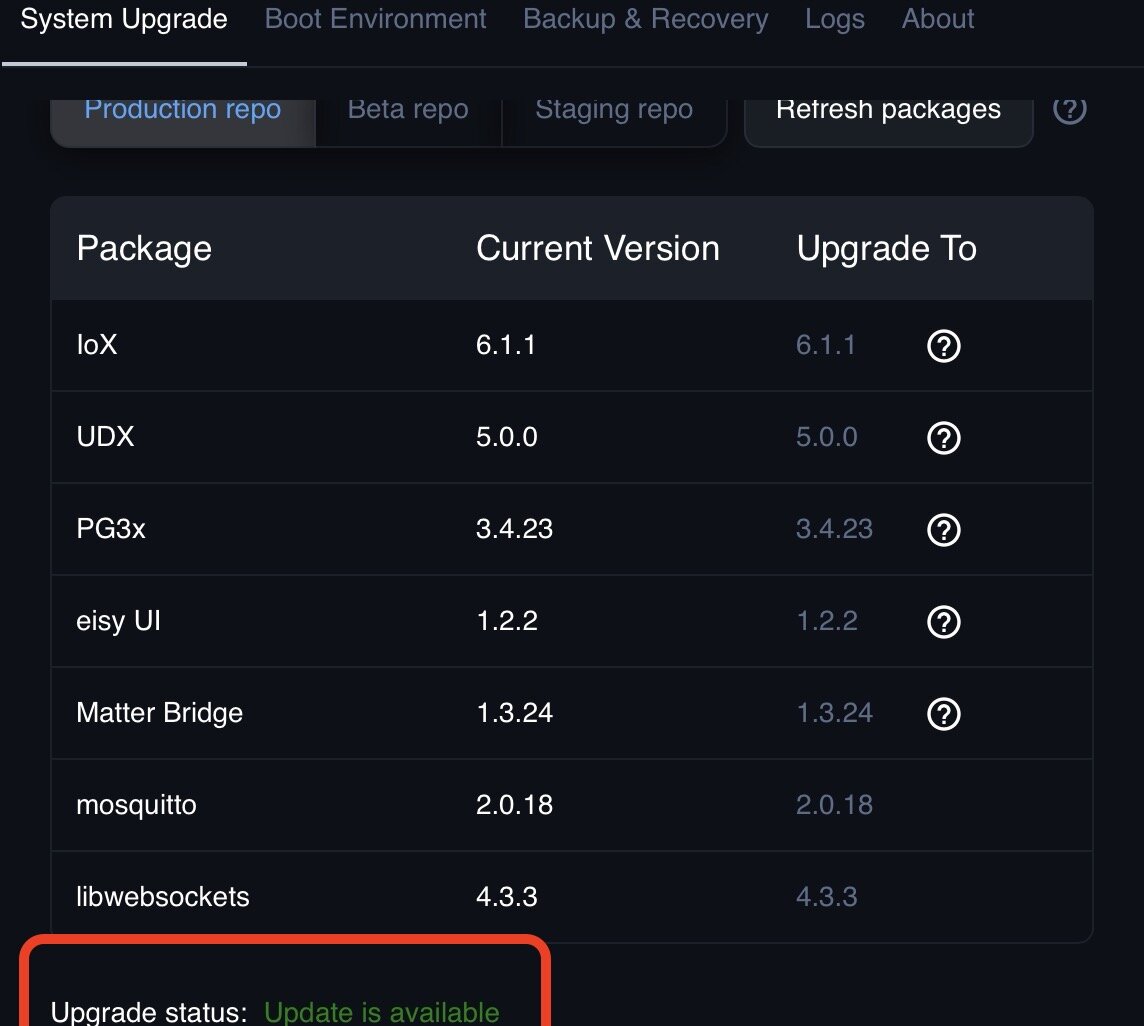This screenshot has height=1026, width=1144.
Task: Open help icon for UDX row
Action: [x=943, y=438]
